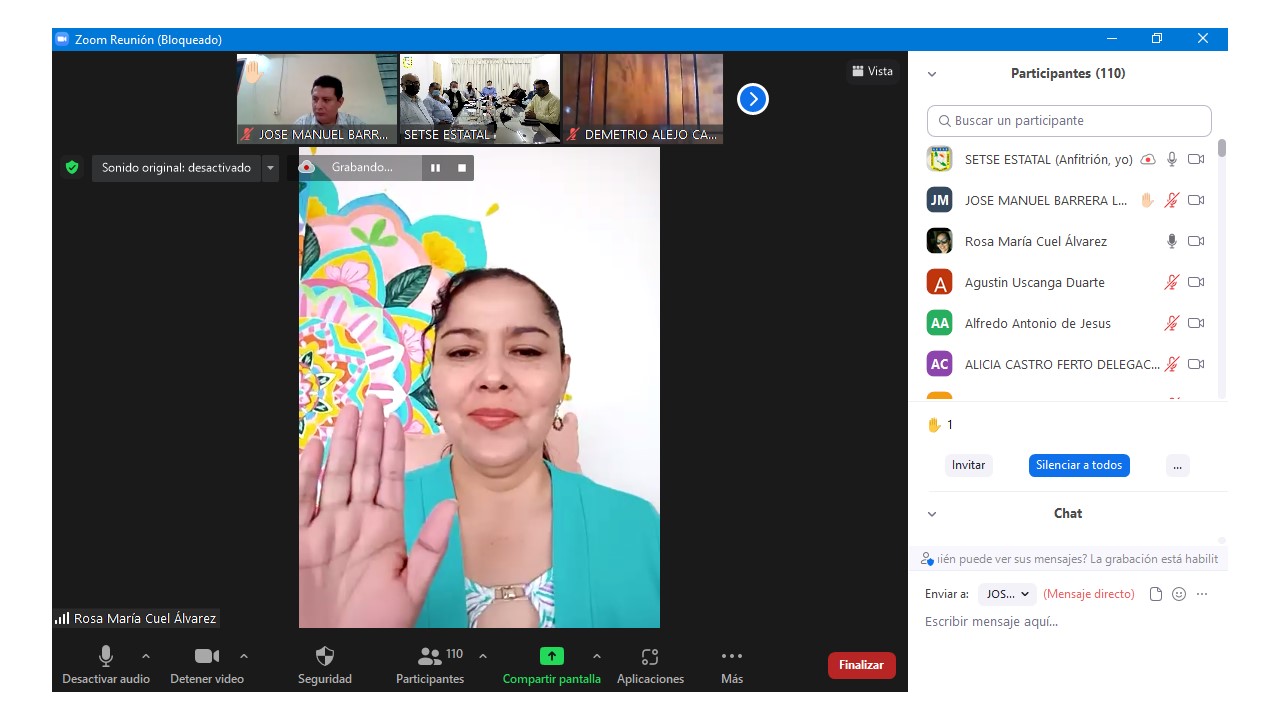Click the green encryption shield icon
Image resolution: width=1280 pixels, height=720 pixels.
[72, 168]
